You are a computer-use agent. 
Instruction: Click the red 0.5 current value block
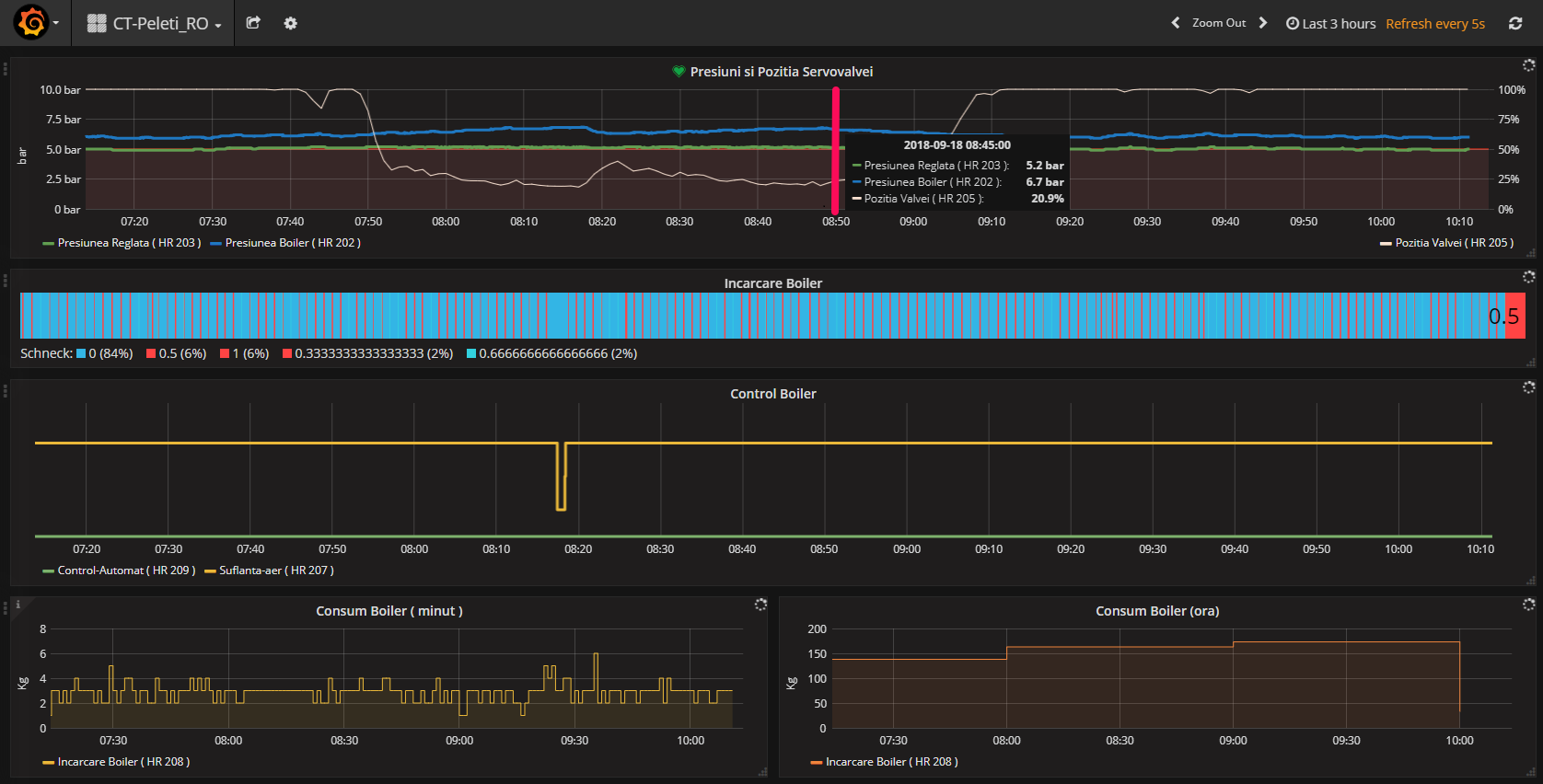click(x=1514, y=316)
